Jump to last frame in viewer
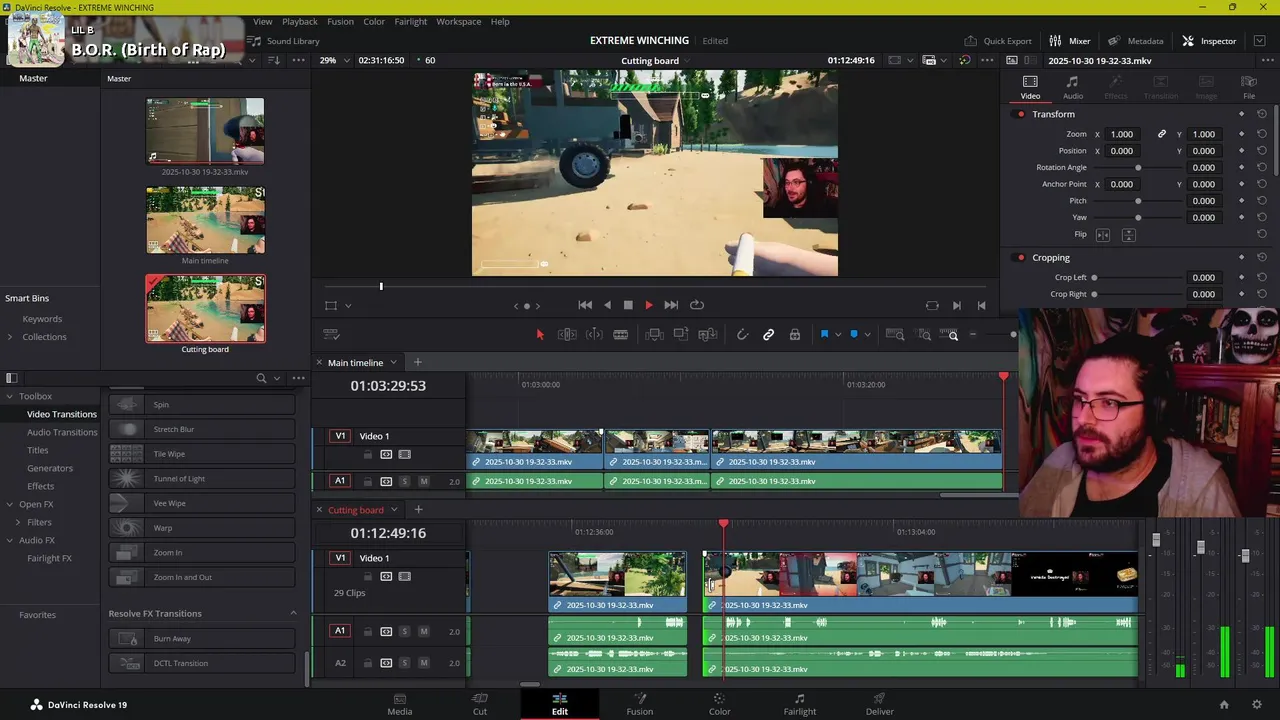Screen dimensions: 1280x720 [x=671, y=305]
